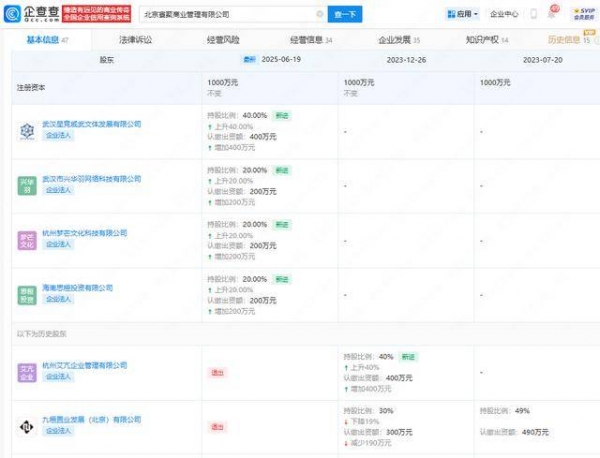Switch to the 法律诉讼 tab

tap(136, 40)
